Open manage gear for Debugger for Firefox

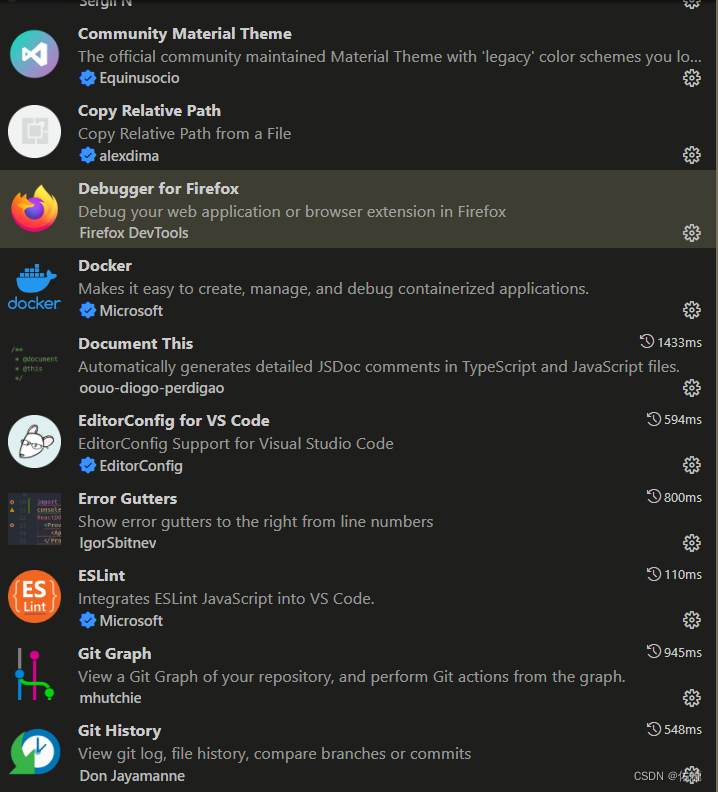pos(691,233)
